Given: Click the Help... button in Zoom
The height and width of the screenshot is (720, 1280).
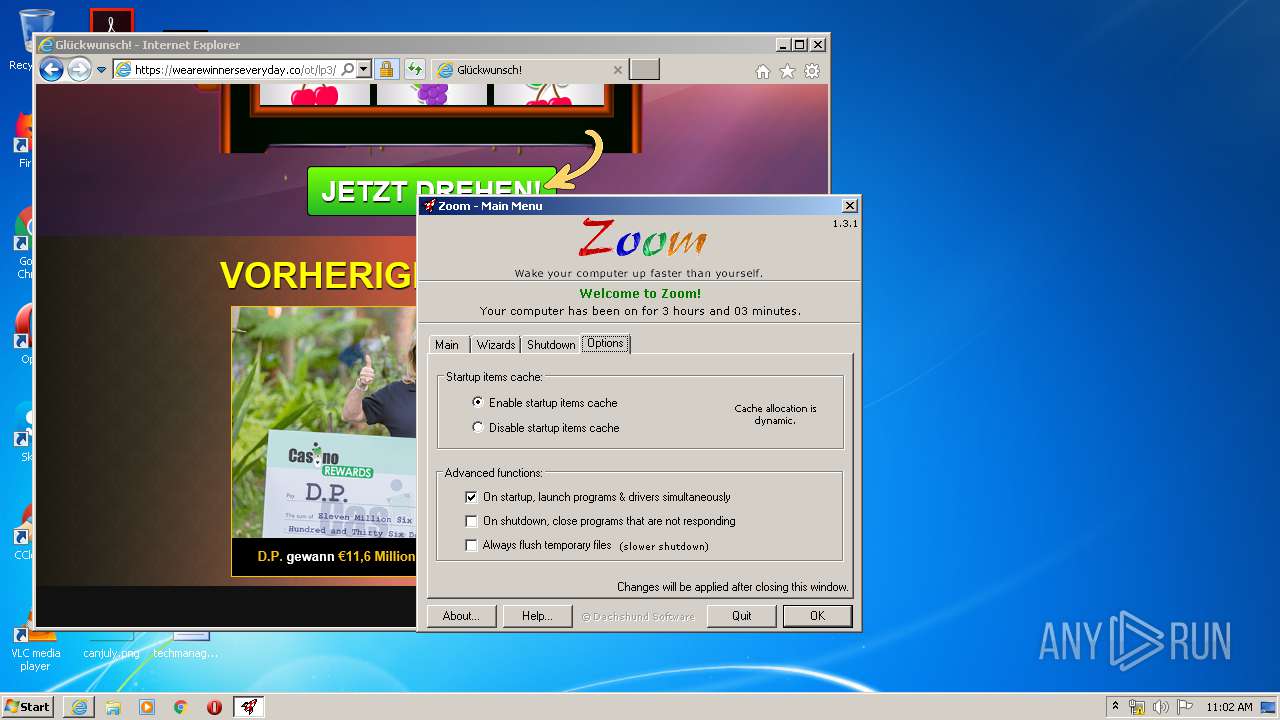Looking at the screenshot, I should 537,616.
